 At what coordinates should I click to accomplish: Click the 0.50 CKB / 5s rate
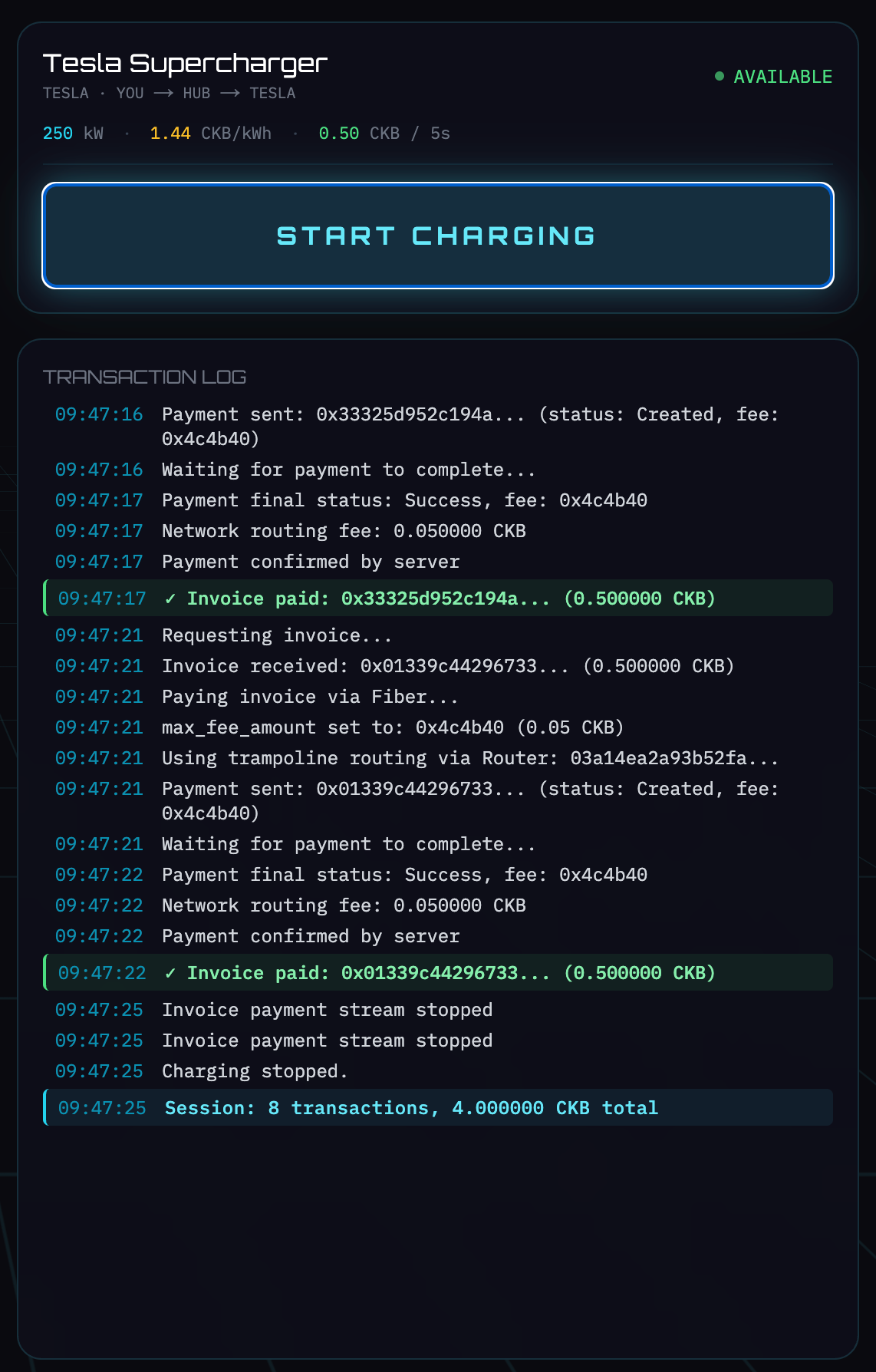384,134
